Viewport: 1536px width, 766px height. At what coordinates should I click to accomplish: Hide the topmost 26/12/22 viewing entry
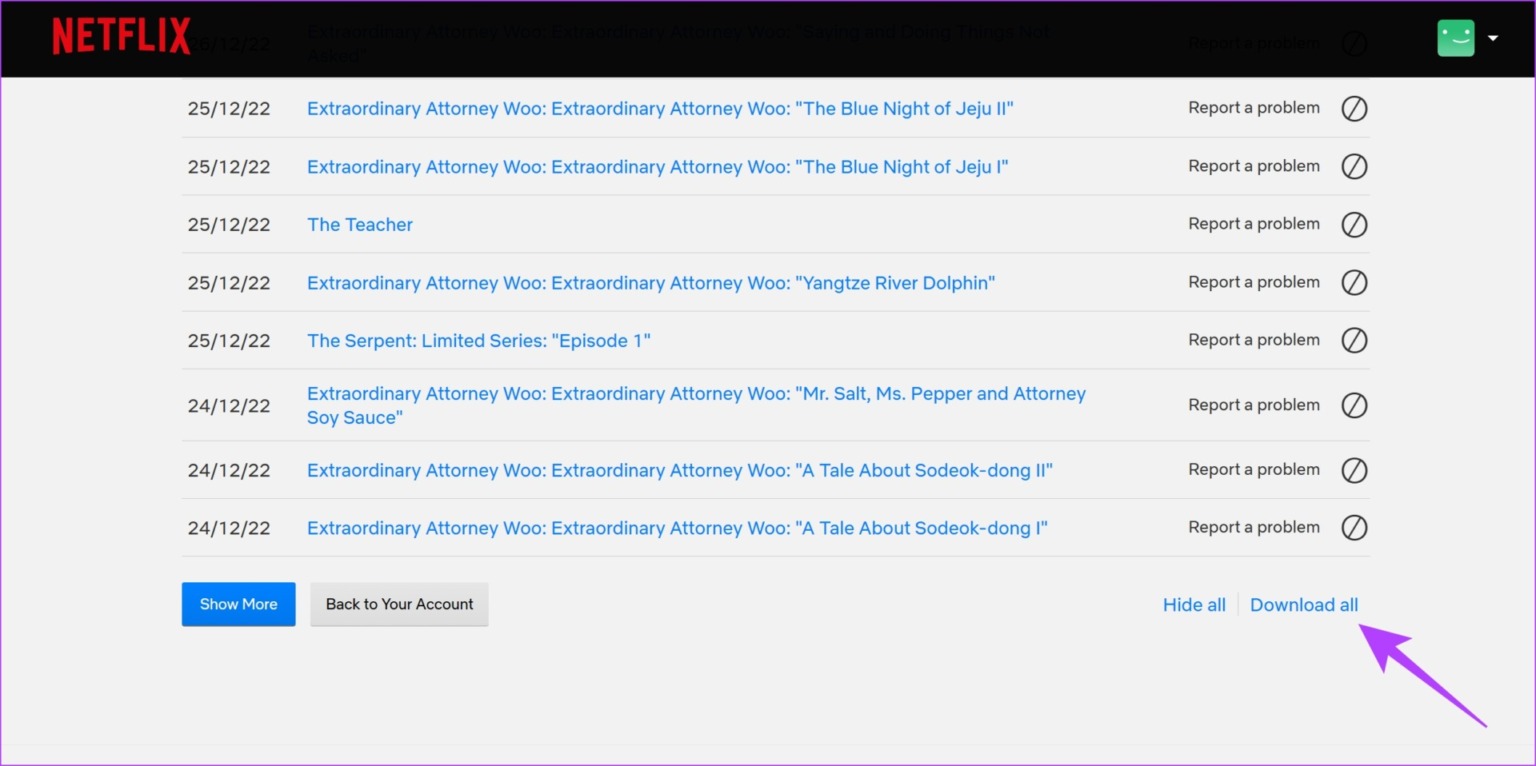[1354, 43]
